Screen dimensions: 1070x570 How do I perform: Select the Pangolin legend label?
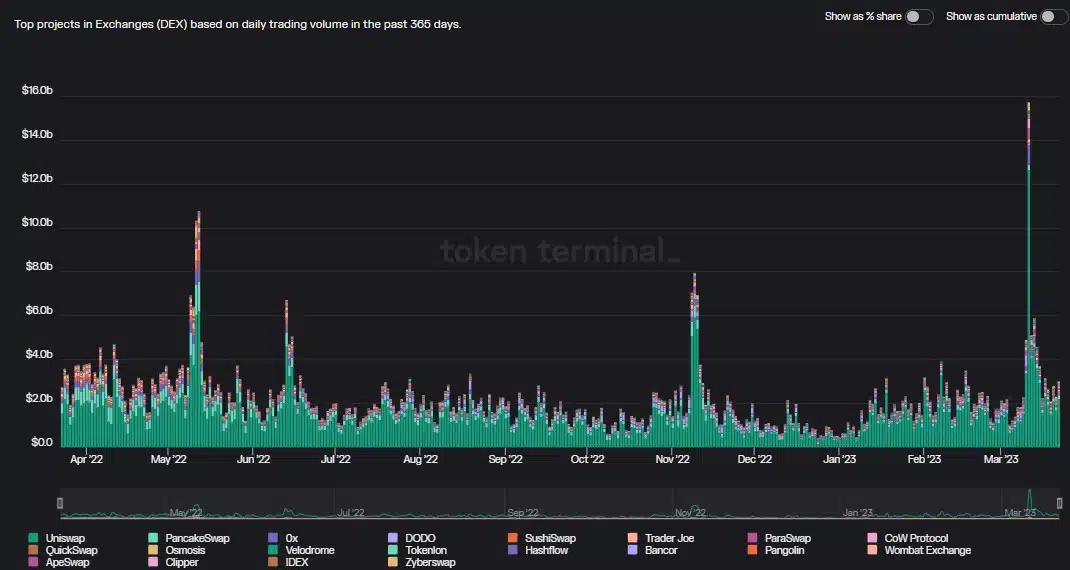[785, 550]
